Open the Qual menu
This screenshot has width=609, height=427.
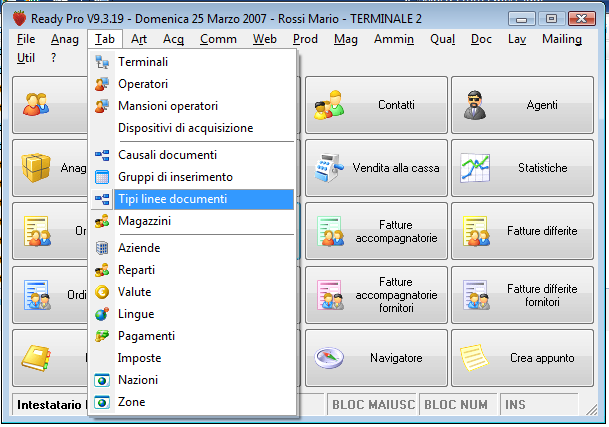tap(442, 39)
